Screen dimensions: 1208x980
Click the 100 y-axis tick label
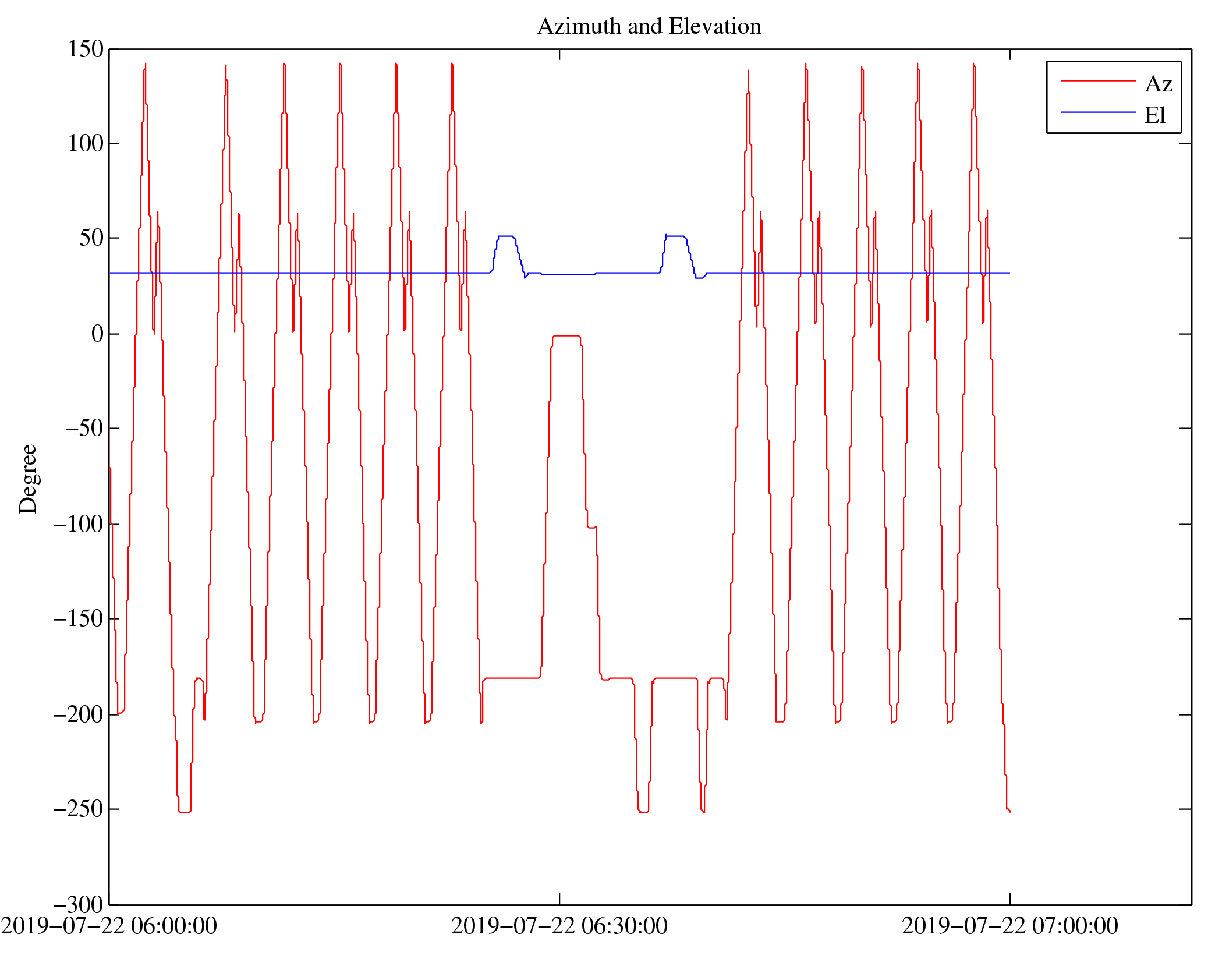[86, 143]
